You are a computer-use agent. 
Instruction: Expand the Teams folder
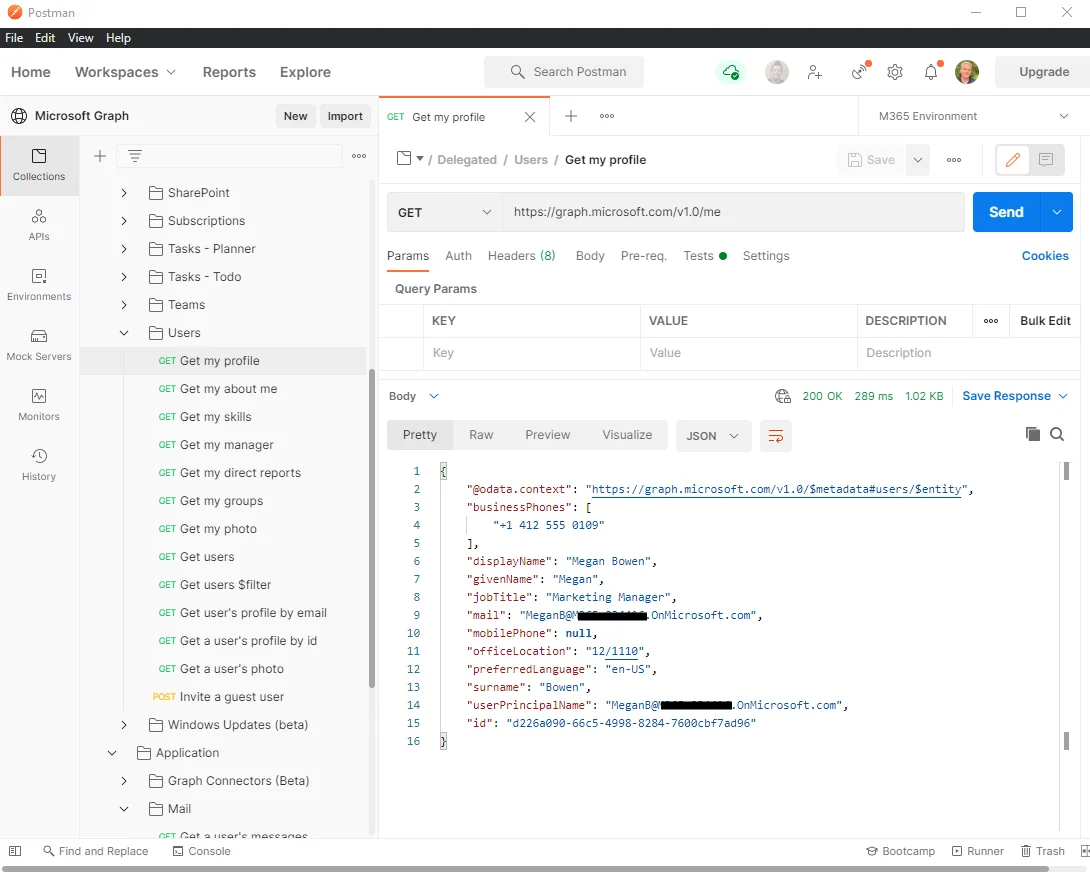(x=123, y=305)
